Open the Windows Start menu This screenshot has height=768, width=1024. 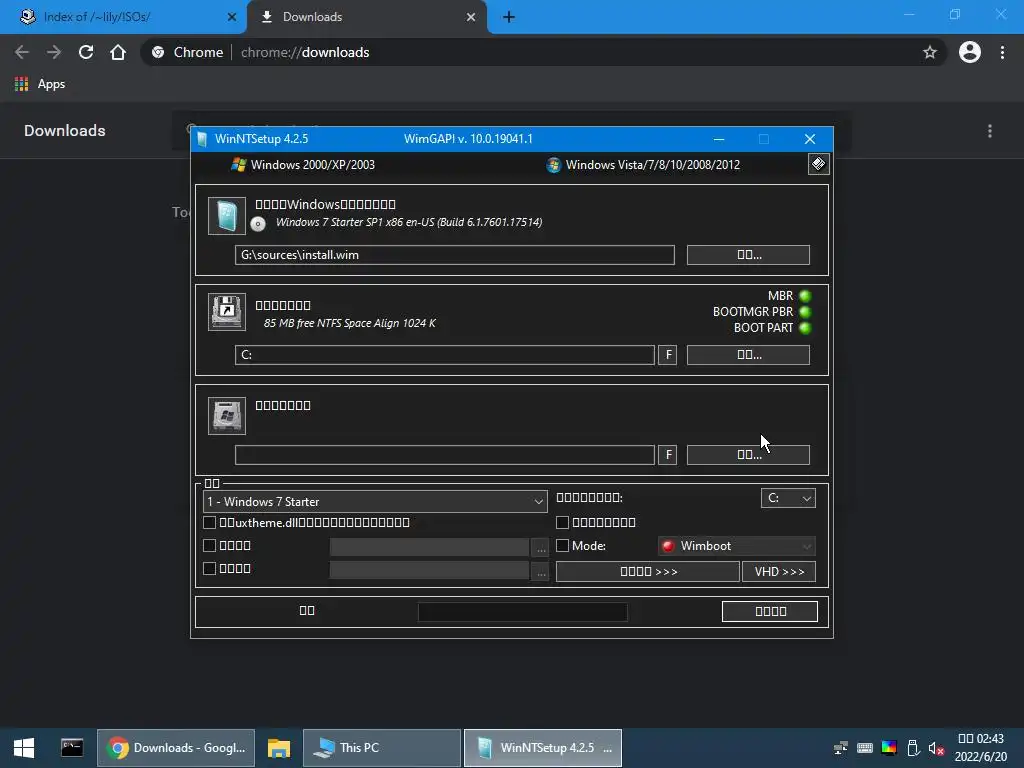(x=24, y=748)
